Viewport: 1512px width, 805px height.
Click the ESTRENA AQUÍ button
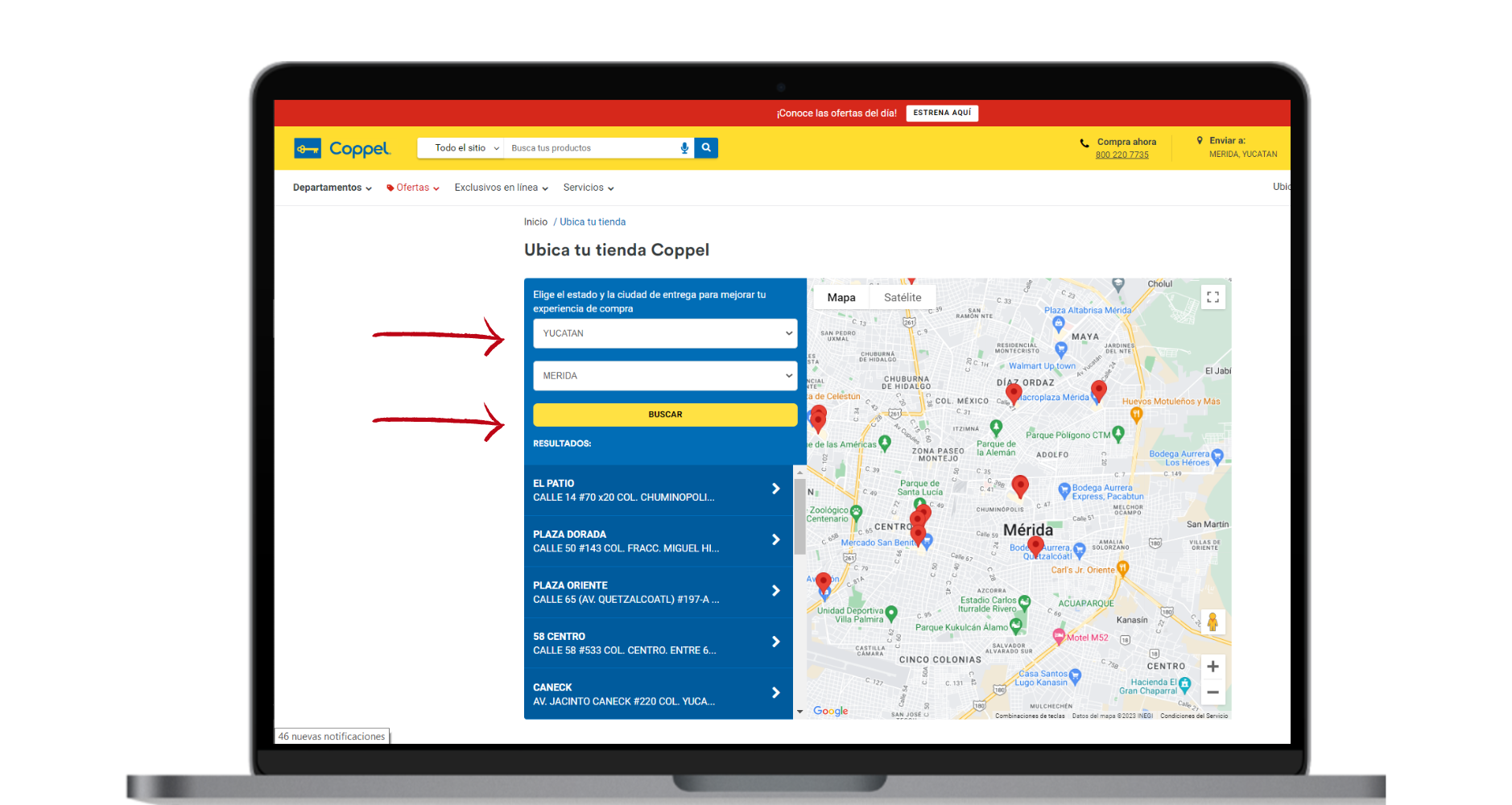pos(942,113)
